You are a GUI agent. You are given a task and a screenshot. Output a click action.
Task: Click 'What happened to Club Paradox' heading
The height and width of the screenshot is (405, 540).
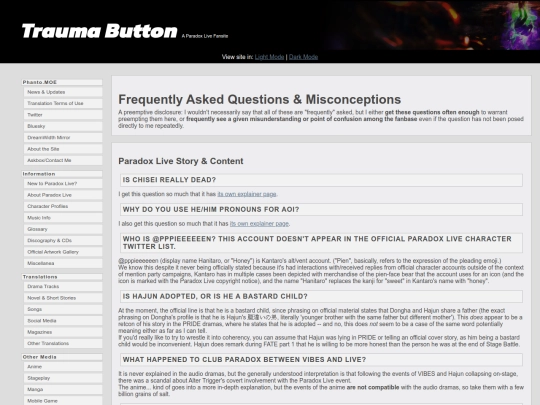(321, 360)
